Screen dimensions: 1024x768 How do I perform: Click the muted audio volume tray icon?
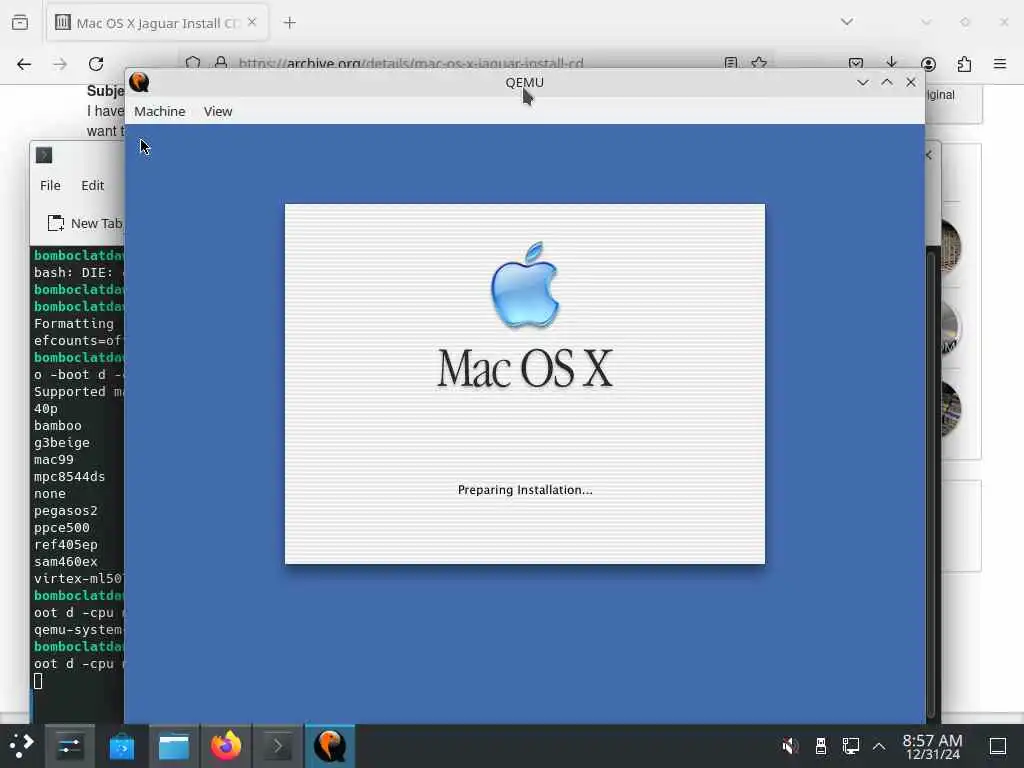pyautogui.click(x=790, y=746)
